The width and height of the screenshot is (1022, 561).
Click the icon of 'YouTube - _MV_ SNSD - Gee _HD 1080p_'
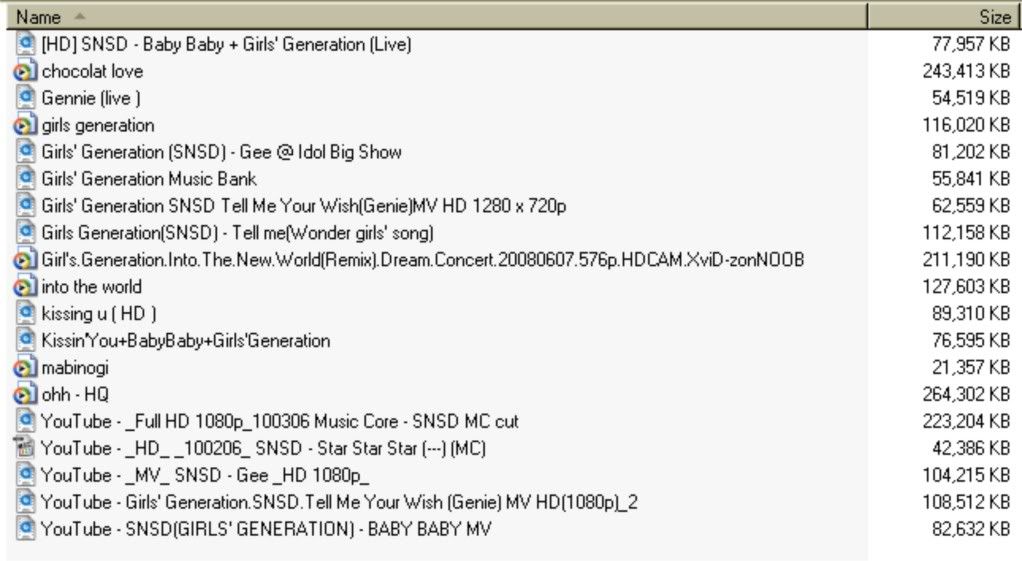(25, 475)
